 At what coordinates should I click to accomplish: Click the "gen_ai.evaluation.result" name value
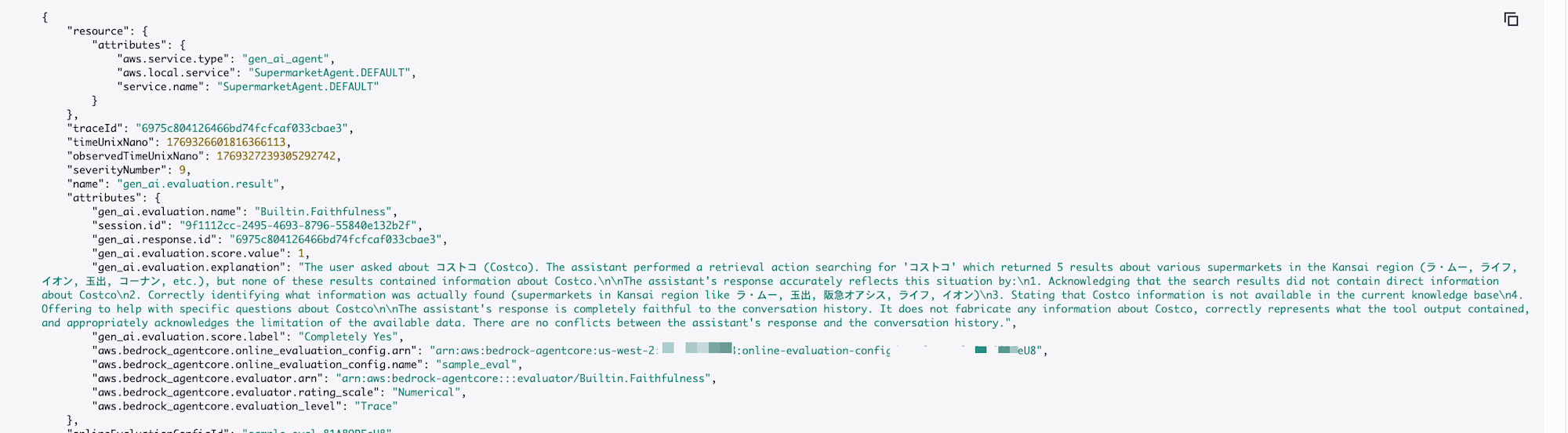point(198,184)
